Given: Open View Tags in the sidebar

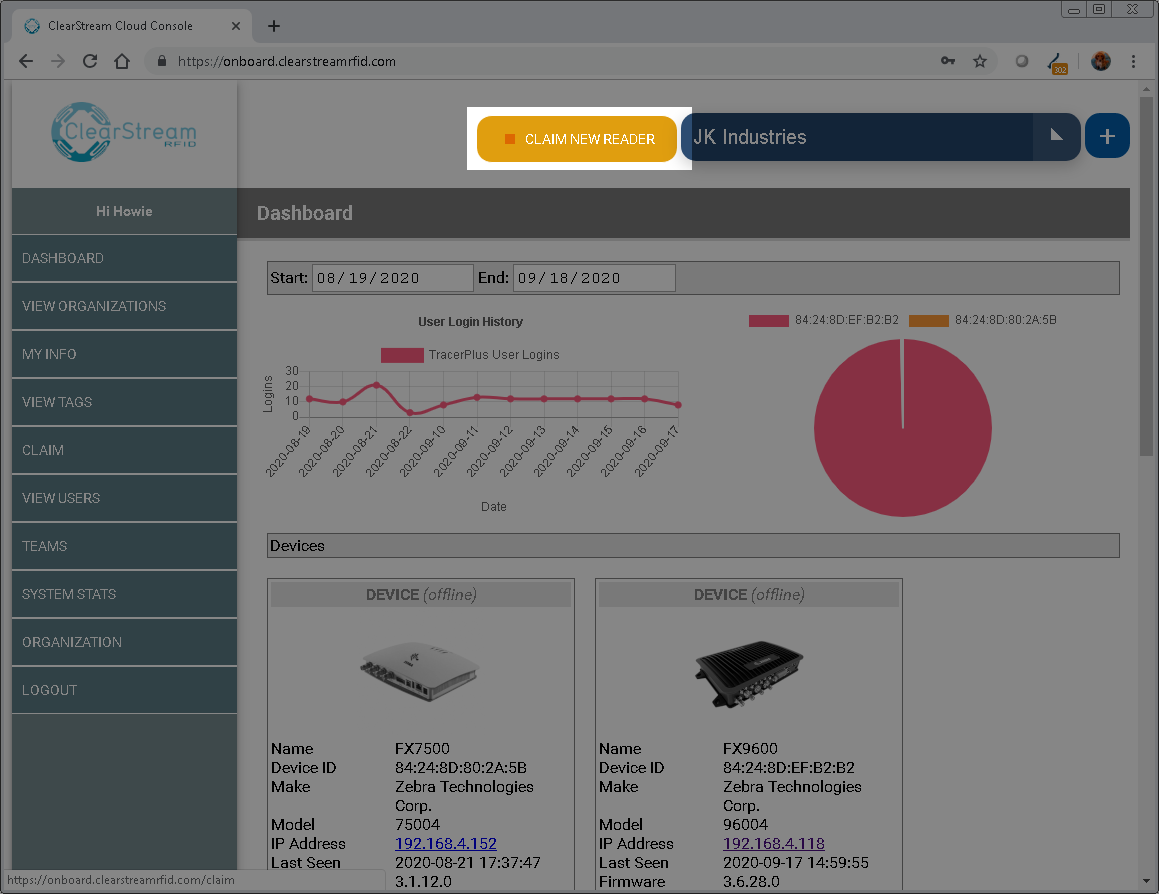Looking at the screenshot, I should 124,402.
